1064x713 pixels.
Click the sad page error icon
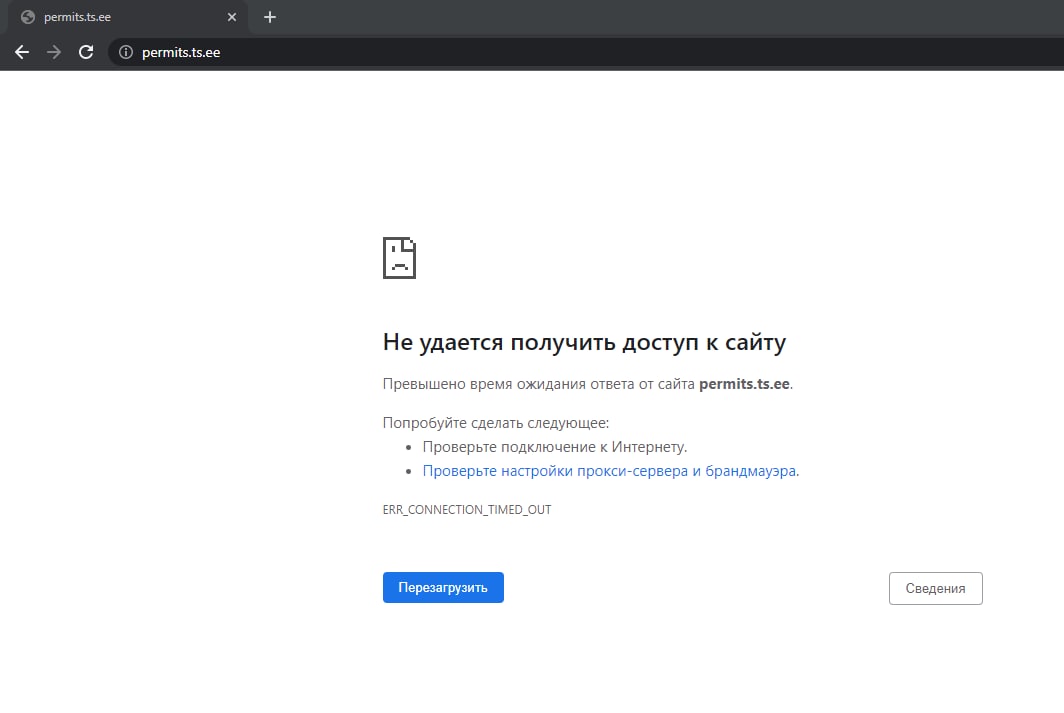pos(399,258)
